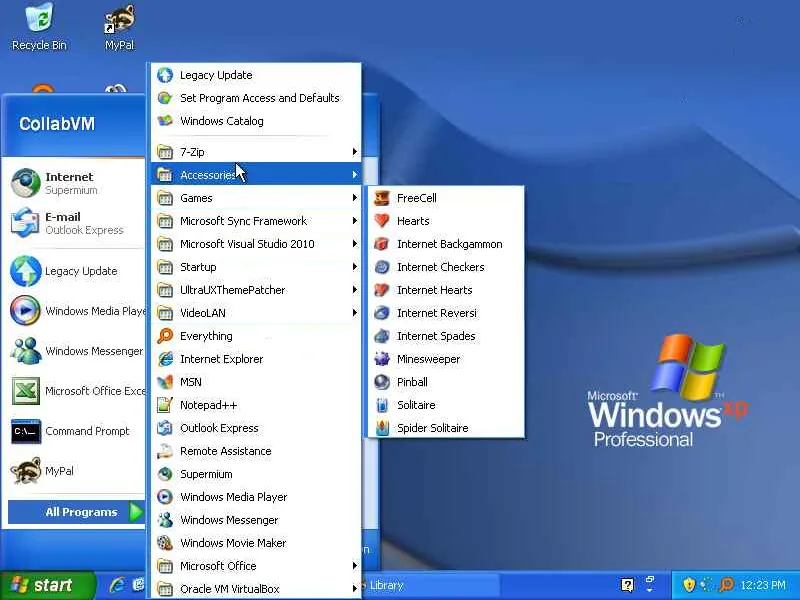Open Legacy Update in Start menu left pane
Viewport: 800px width, 600px height.
(x=77, y=271)
